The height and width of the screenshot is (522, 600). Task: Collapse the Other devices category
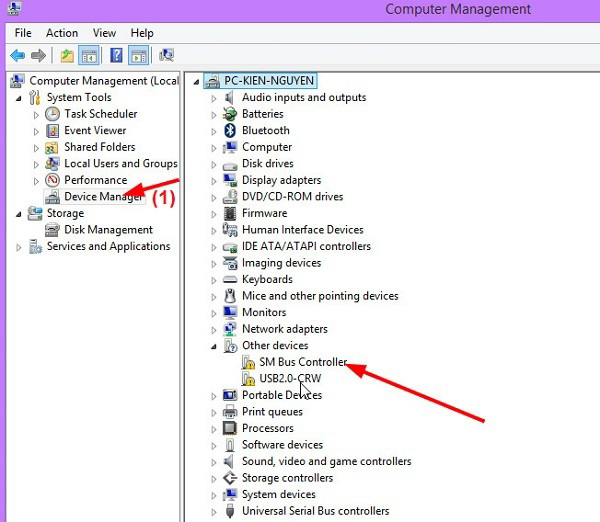[214, 346]
